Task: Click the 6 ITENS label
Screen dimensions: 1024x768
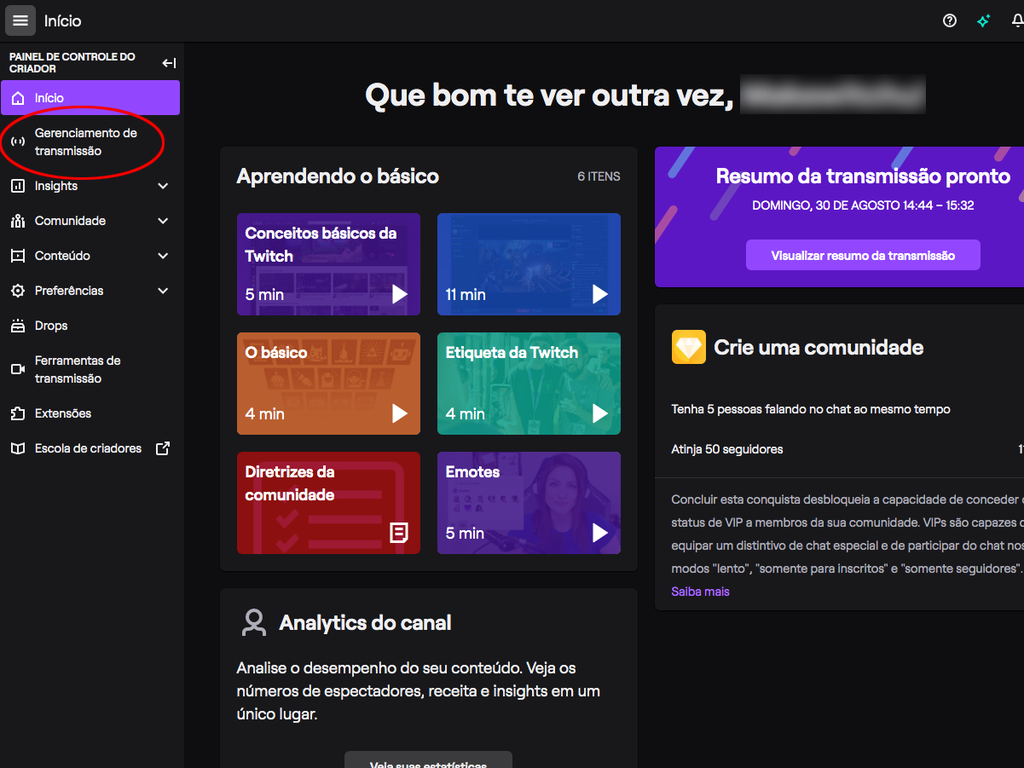Action: point(599,176)
